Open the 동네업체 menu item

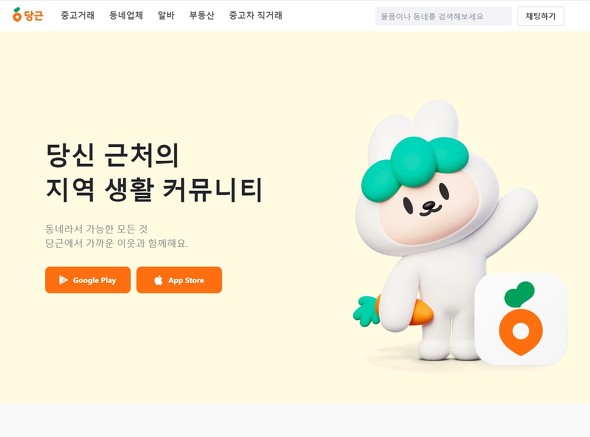[x=126, y=15]
